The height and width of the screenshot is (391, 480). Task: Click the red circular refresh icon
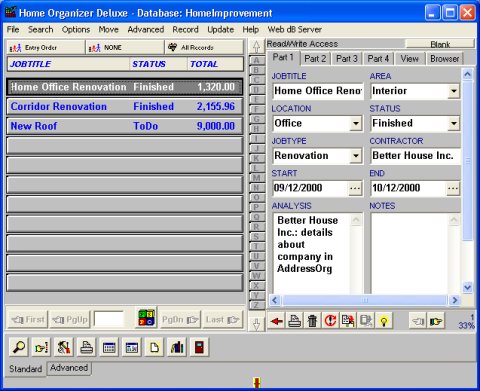click(330, 321)
